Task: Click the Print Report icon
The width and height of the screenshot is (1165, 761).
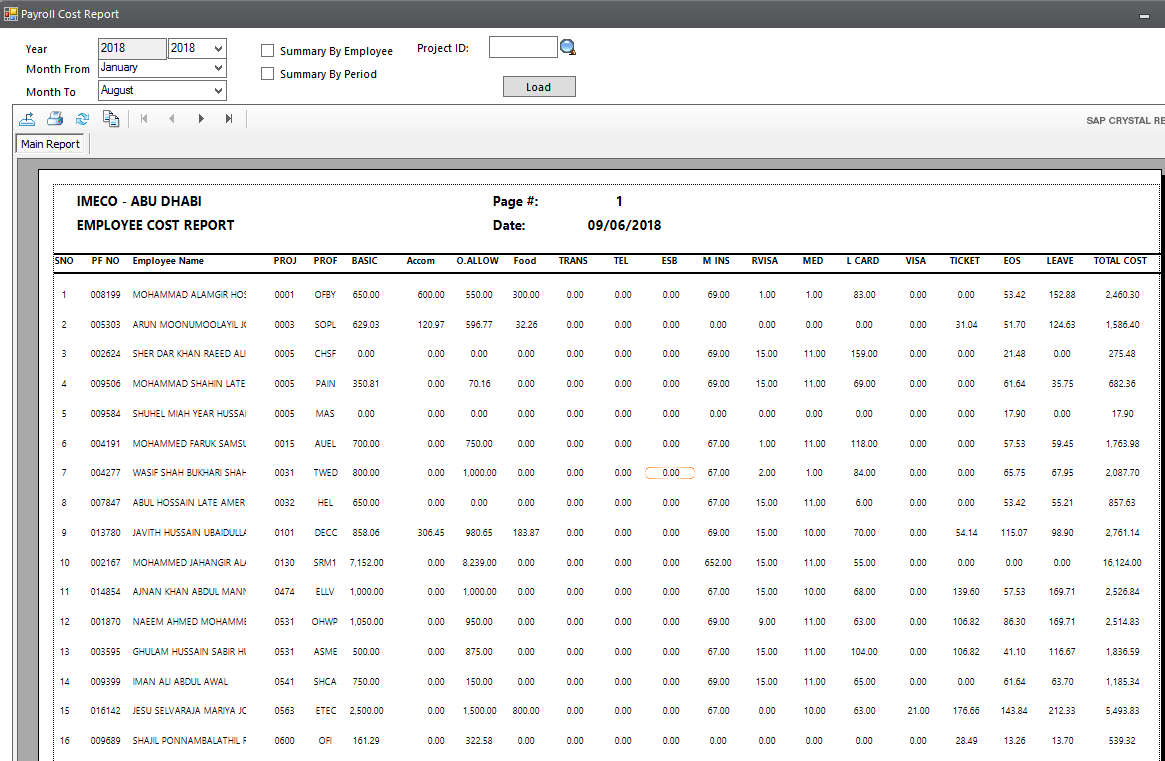Action: point(55,119)
